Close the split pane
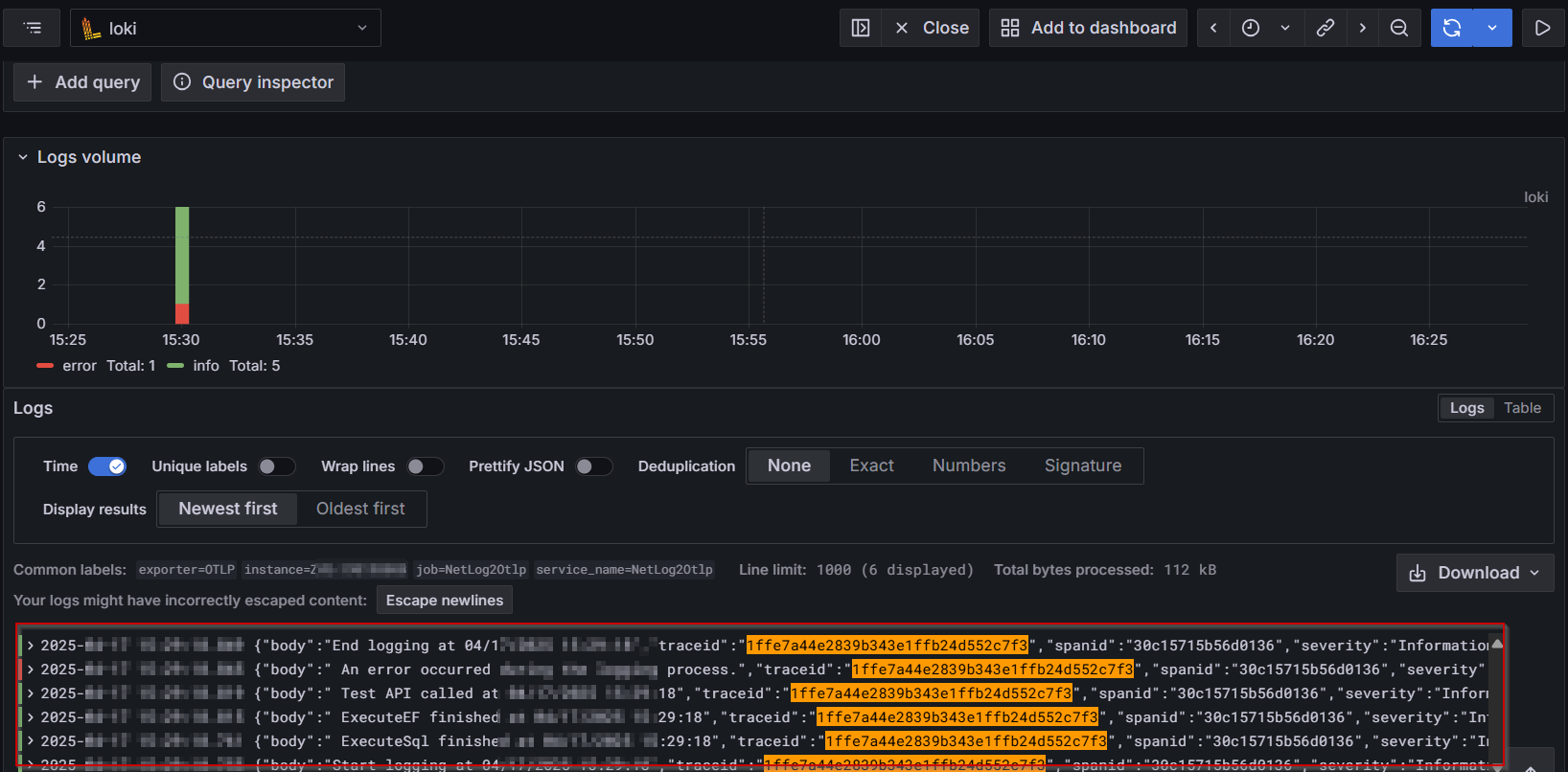Viewport: 1568px width, 772px height. pos(933,28)
